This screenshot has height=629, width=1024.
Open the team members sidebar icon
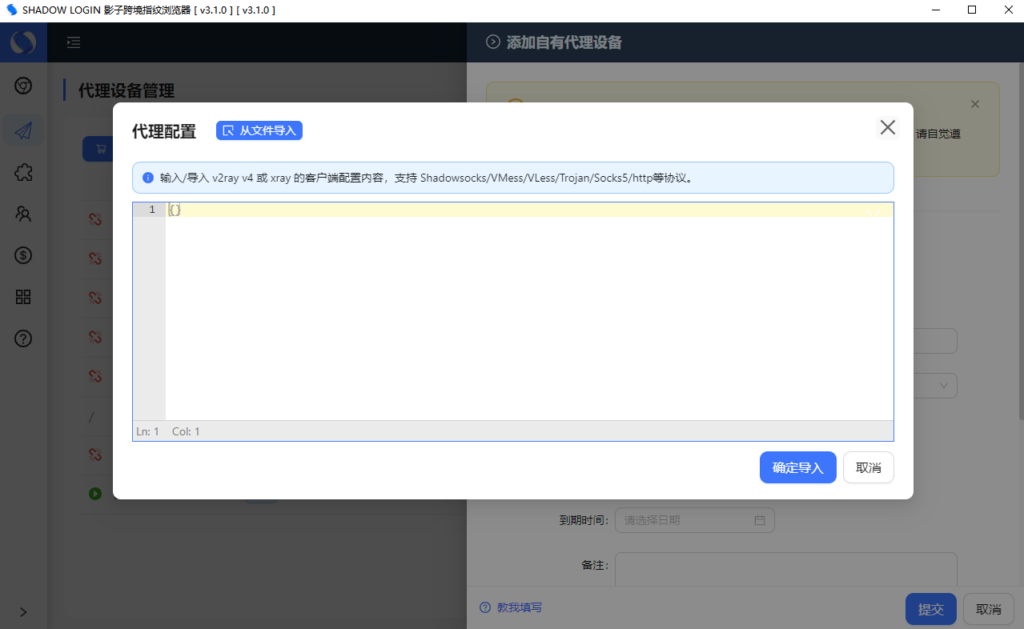tap(23, 213)
